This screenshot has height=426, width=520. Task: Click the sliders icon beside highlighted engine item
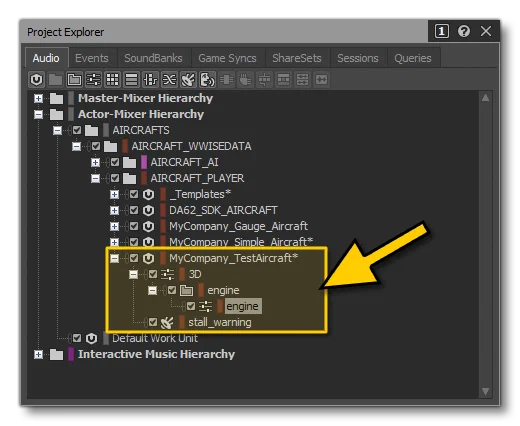point(205,306)
